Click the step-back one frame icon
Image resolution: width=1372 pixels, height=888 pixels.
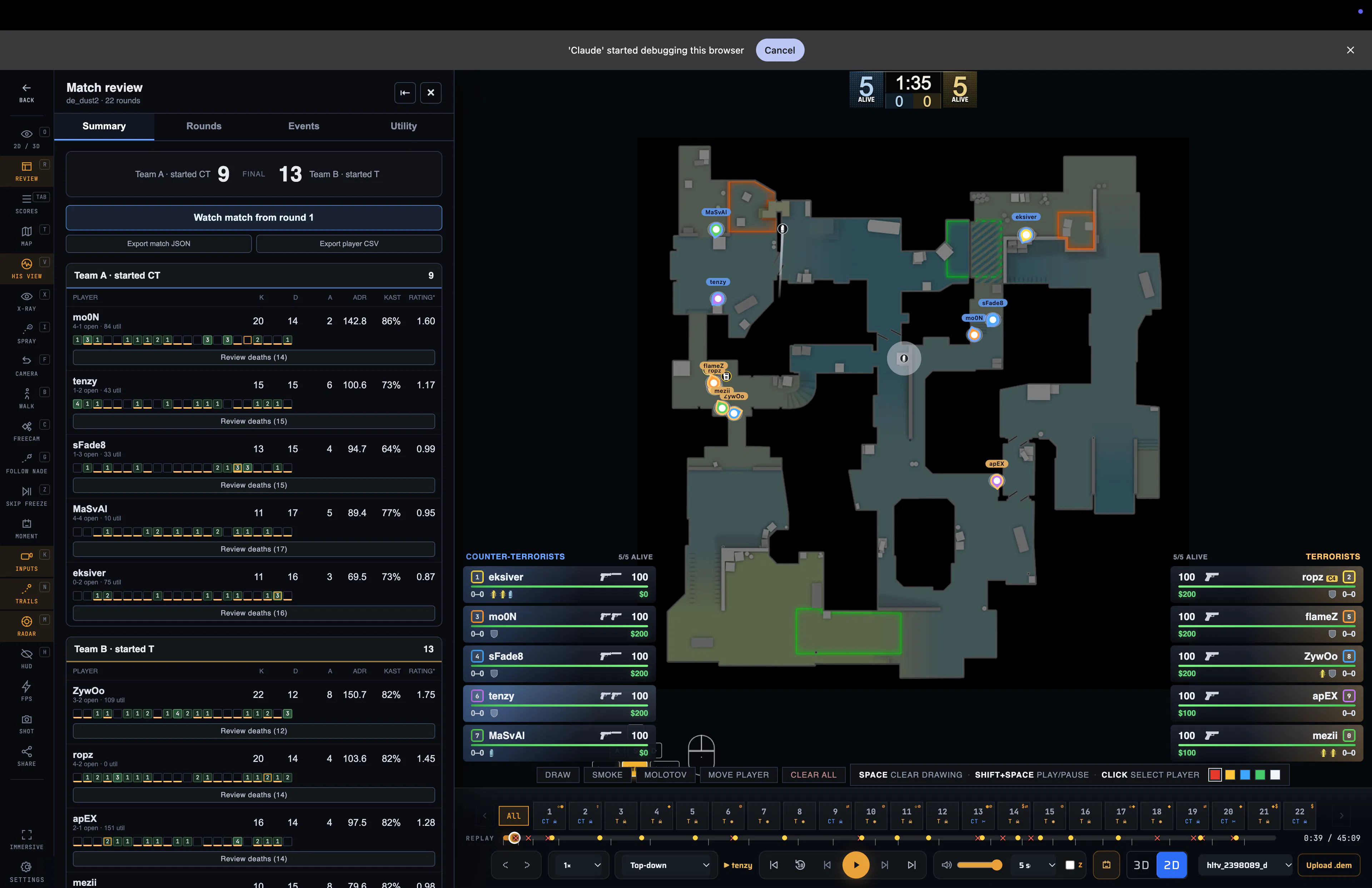pyautogui.click(x=827, y=865)
